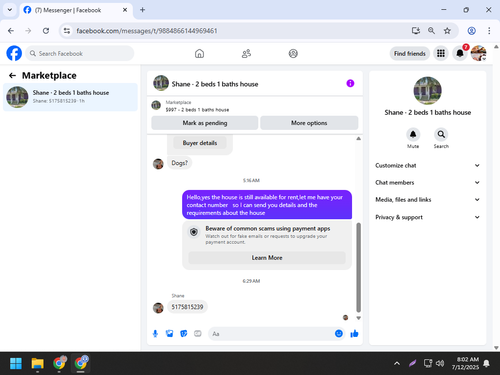The width and height of the screenshot is (500, 375).
Task: Click the browser back arrow
Action: click(11, 31)
